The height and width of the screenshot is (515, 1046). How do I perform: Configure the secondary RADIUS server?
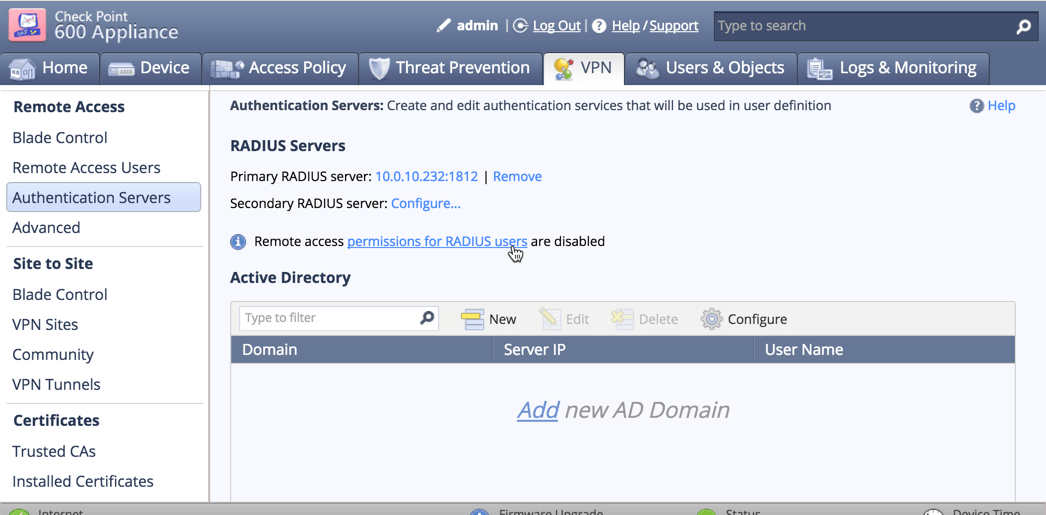(x=425, y=203)
